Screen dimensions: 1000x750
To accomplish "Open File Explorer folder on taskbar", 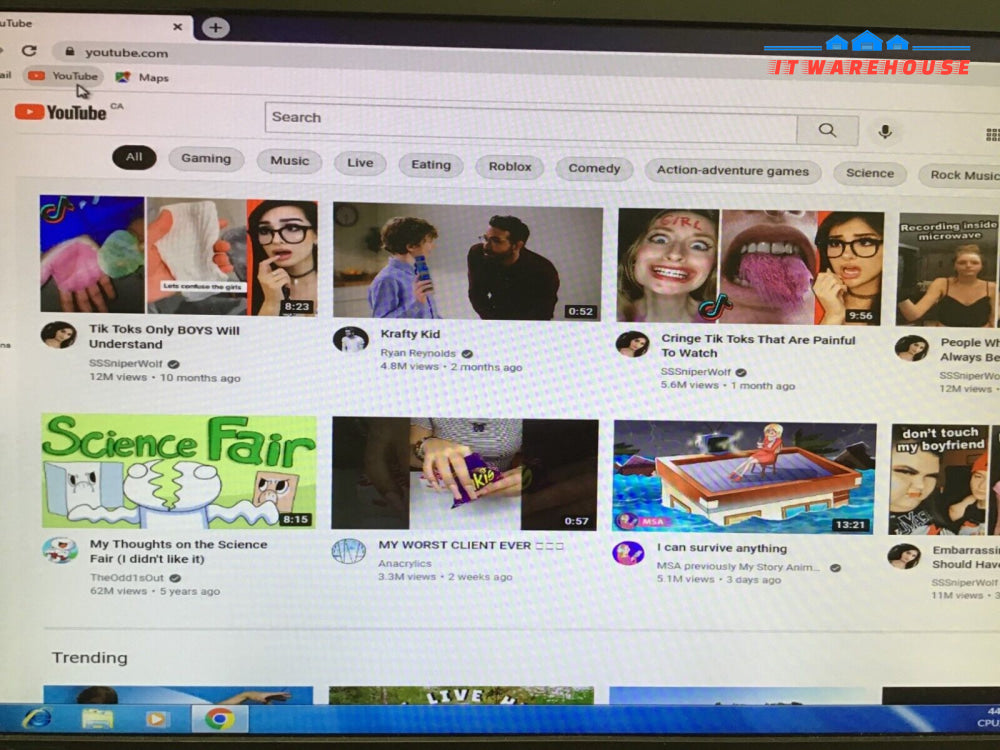I will pyautogui.click(x=98, y=719).
